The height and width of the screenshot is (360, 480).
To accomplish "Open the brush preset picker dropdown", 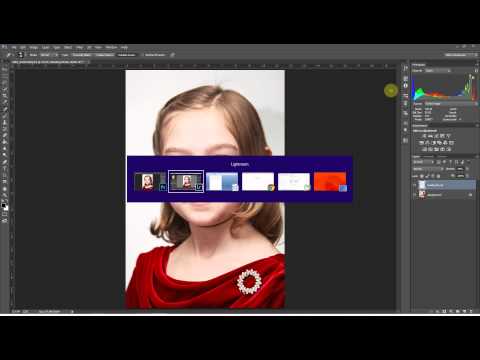I will [21, 55].
